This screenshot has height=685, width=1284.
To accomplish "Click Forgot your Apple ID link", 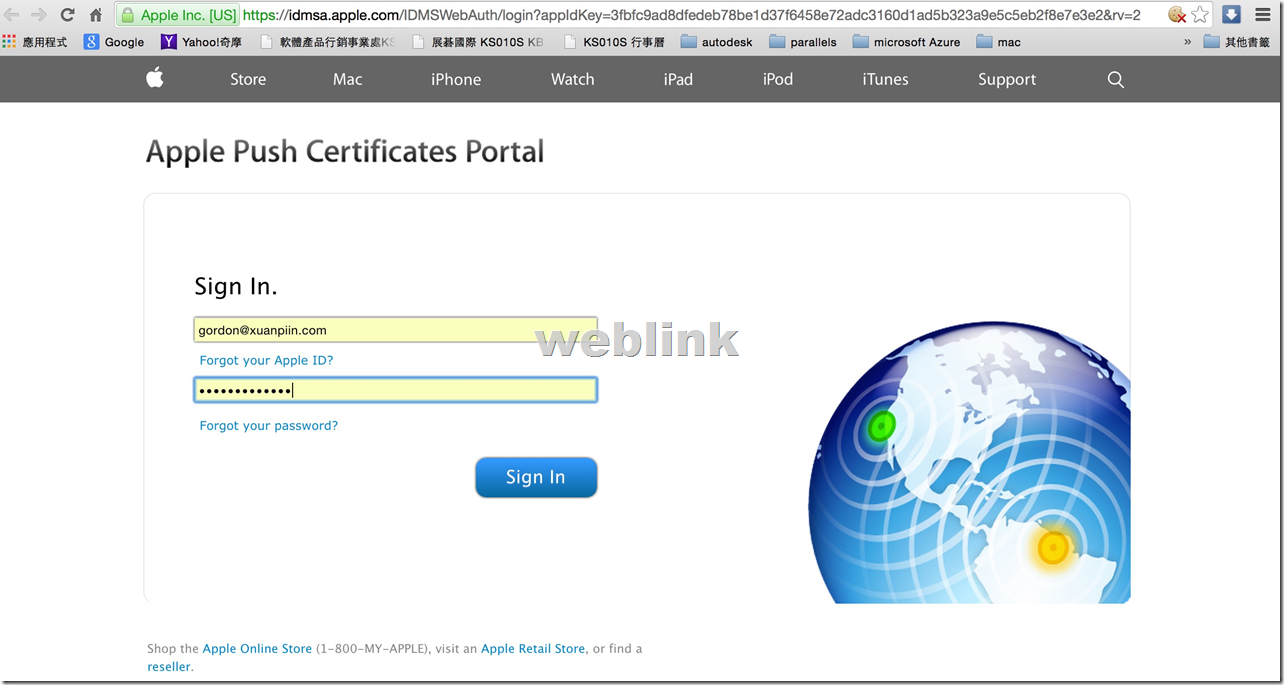I will pyautogui.click(x=266, y=360).
